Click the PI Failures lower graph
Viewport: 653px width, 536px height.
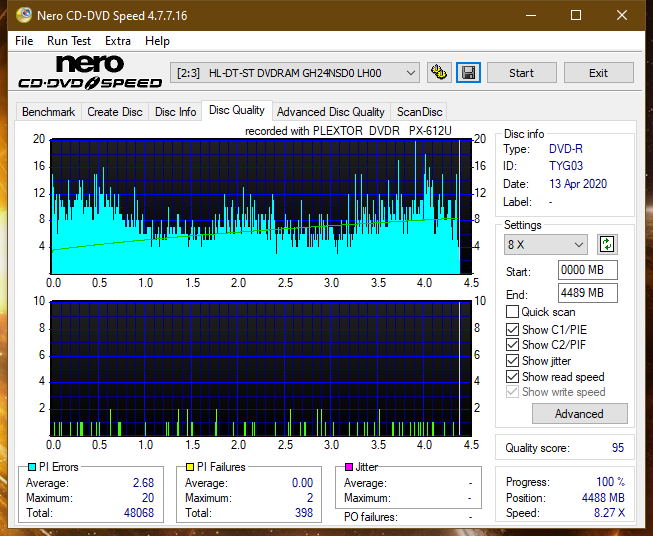261,369
